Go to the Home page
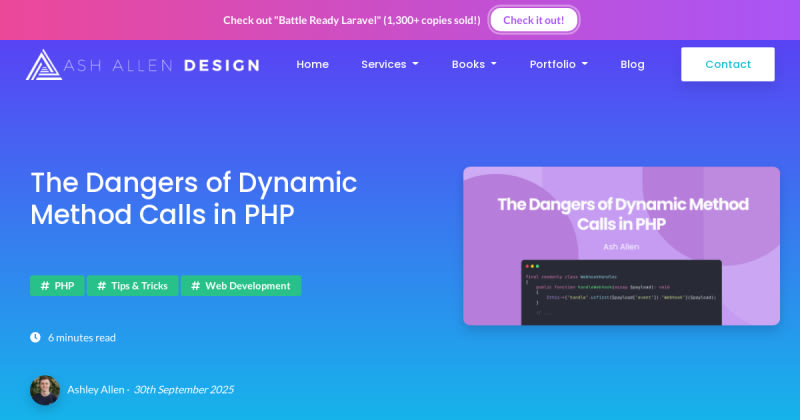This screenshot has height=420, width=800. [x=312, y=64]
